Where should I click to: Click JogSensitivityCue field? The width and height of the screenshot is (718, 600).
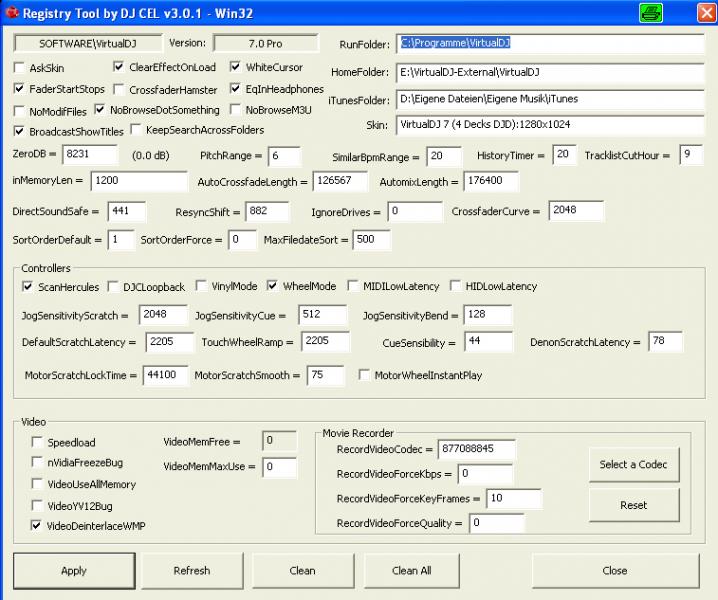click(x=322, y=315)
